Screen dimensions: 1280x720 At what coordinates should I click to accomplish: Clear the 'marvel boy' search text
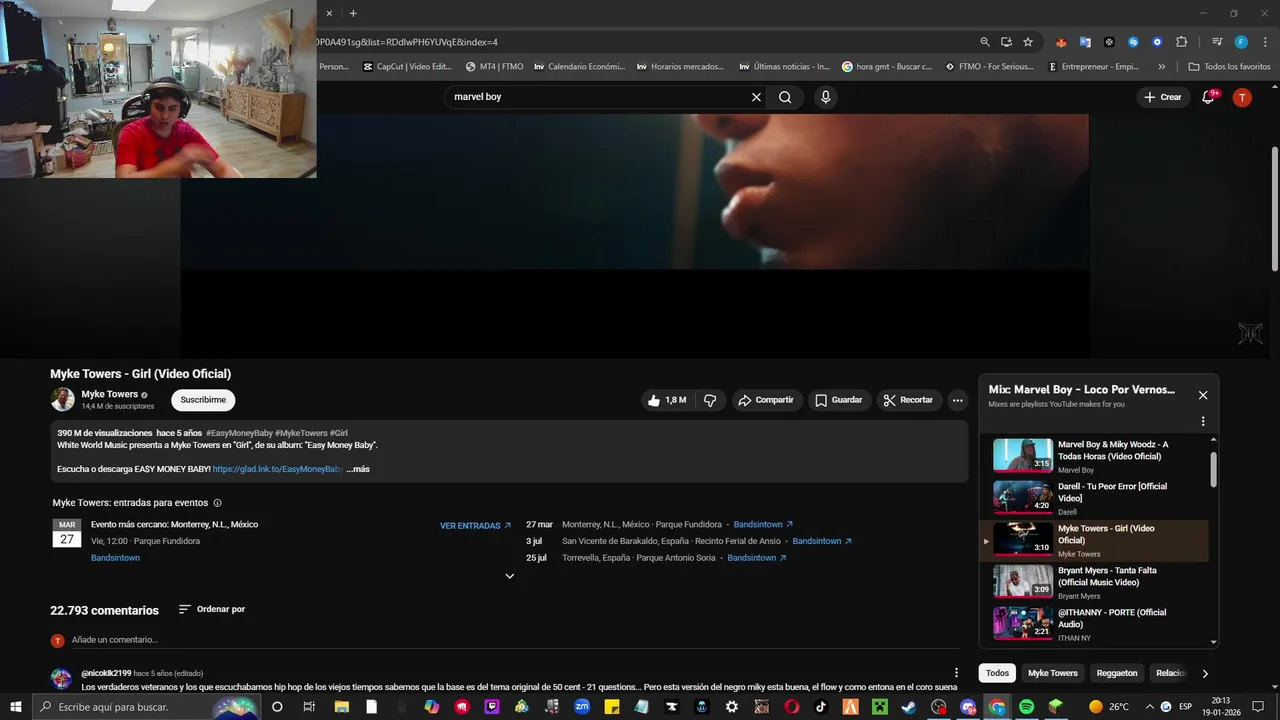click(756, 97)
